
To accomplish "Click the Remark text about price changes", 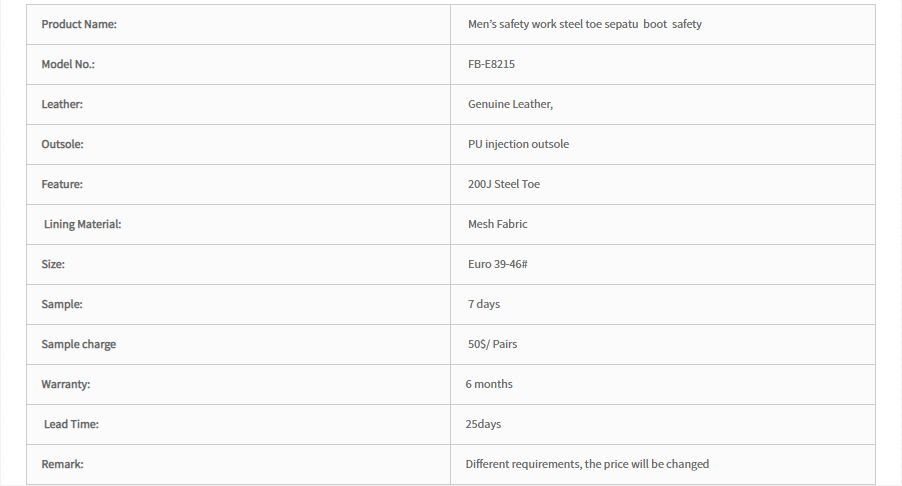I will pos(587,464).
